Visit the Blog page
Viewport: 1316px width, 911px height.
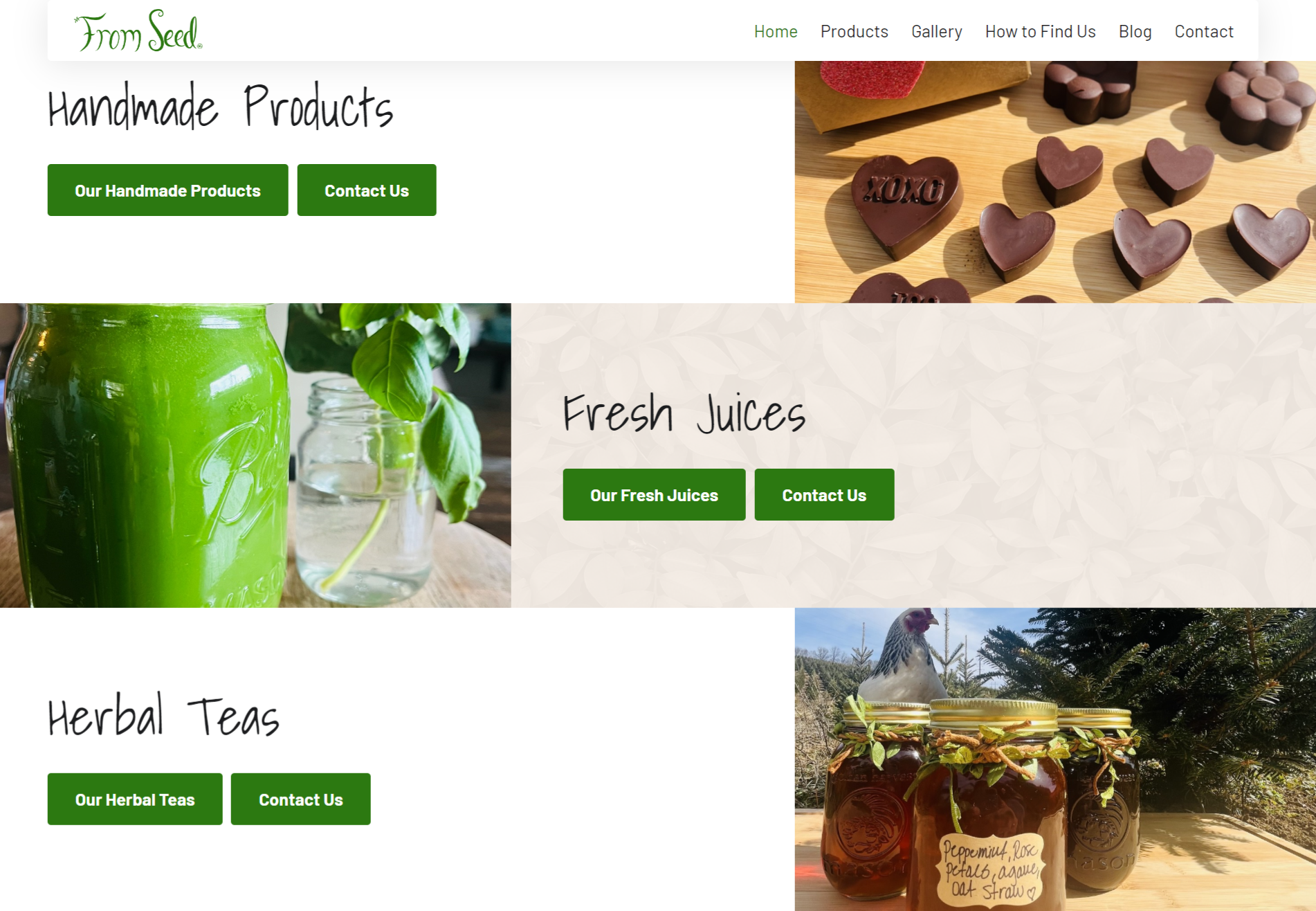[1135, 32]
